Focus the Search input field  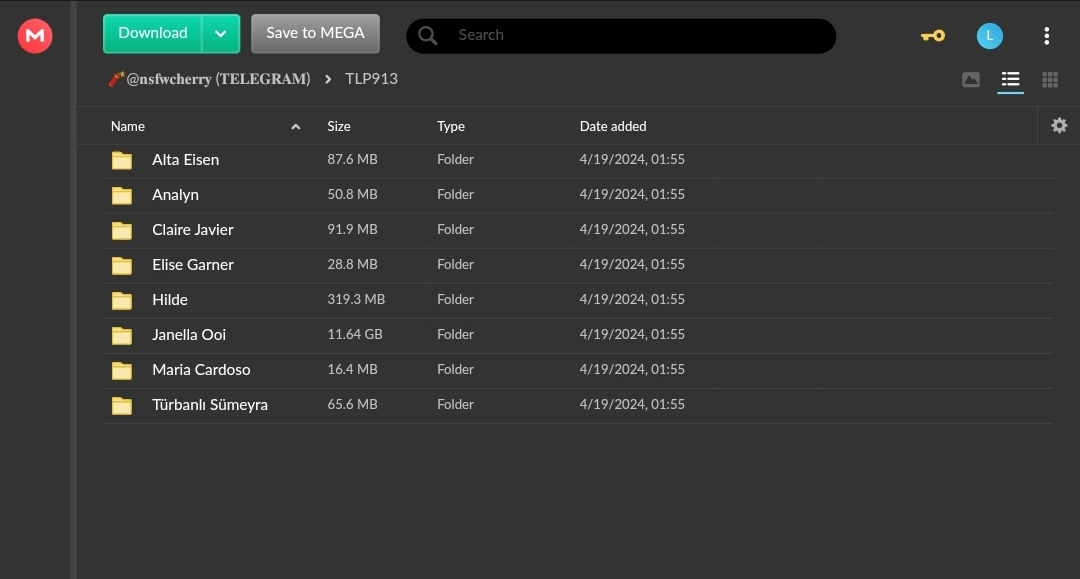[x=640, y=36]
